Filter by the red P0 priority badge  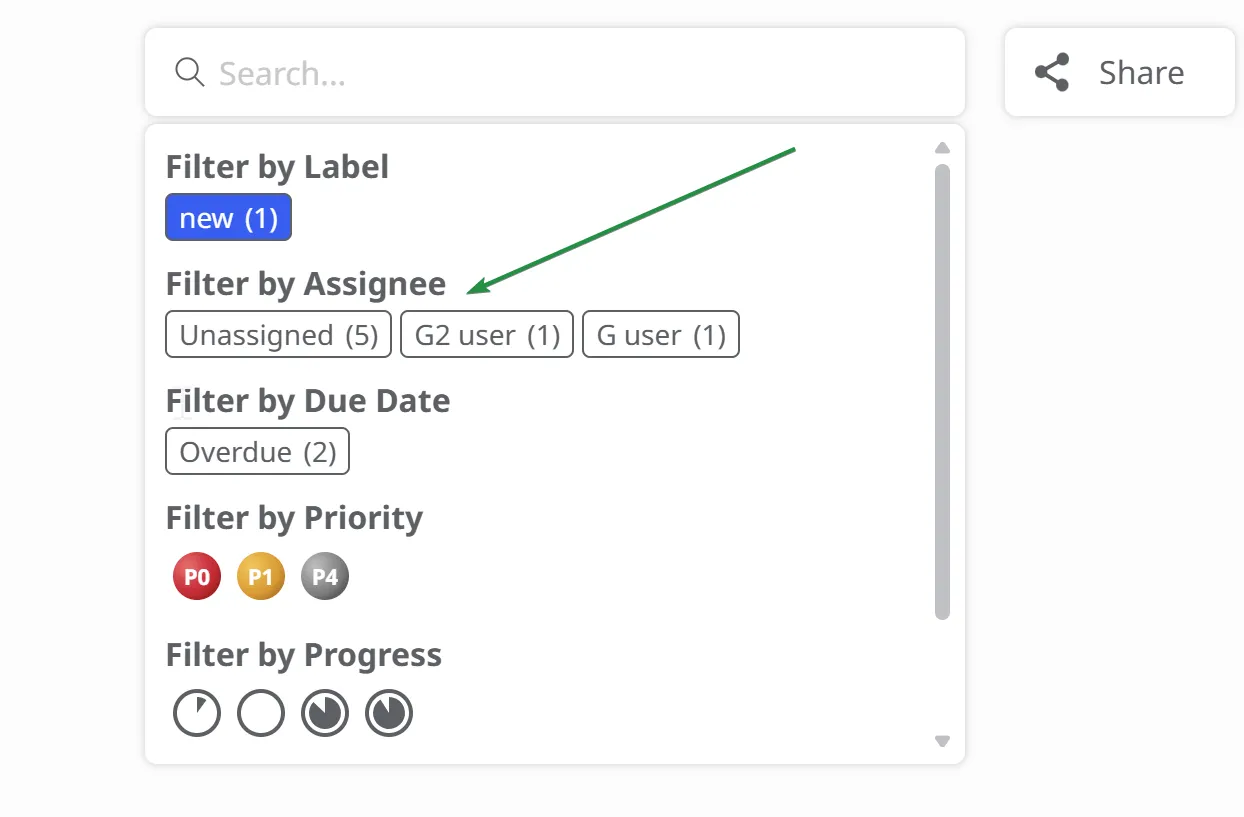[197, 577]
